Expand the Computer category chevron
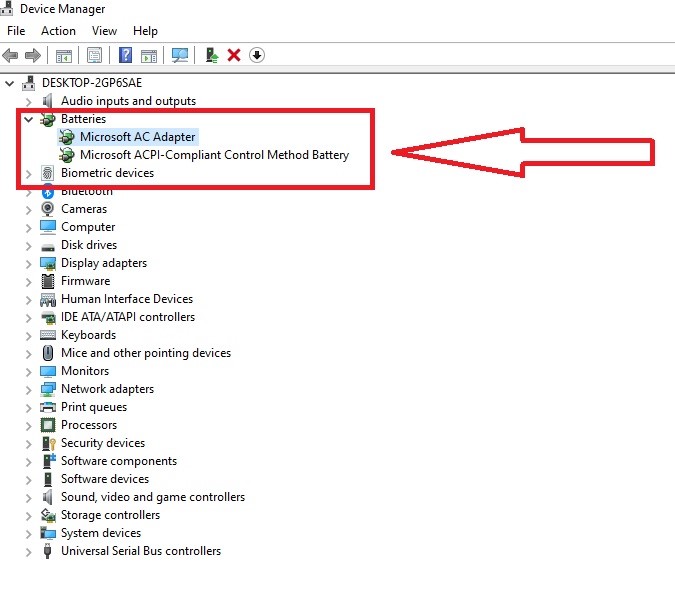The image size is (675, 590). pyautogui.click(x=29, y=228)
